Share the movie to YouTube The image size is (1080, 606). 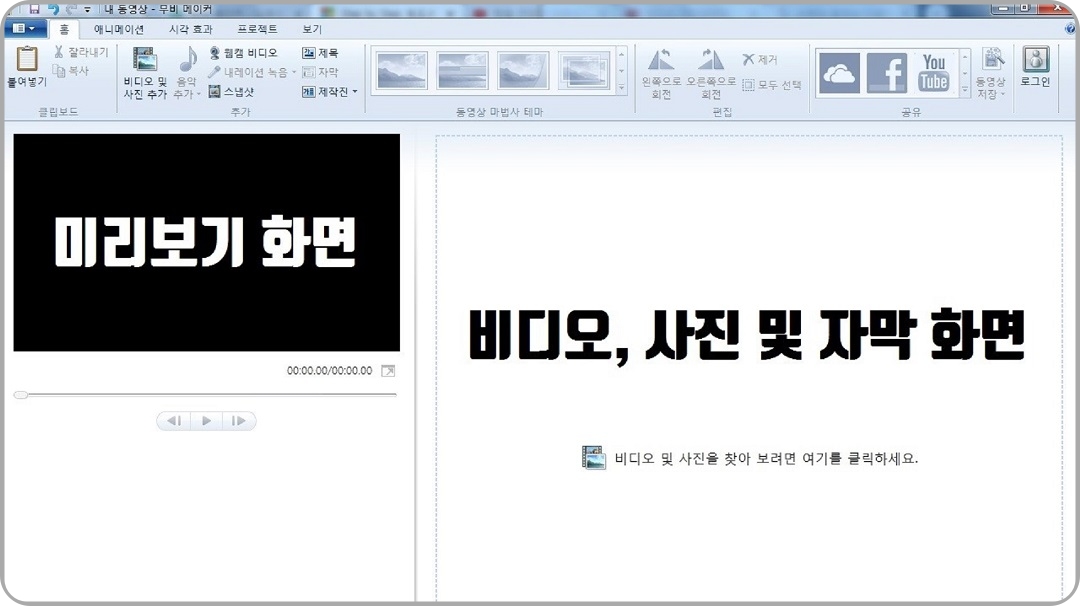tap(934, 71)
